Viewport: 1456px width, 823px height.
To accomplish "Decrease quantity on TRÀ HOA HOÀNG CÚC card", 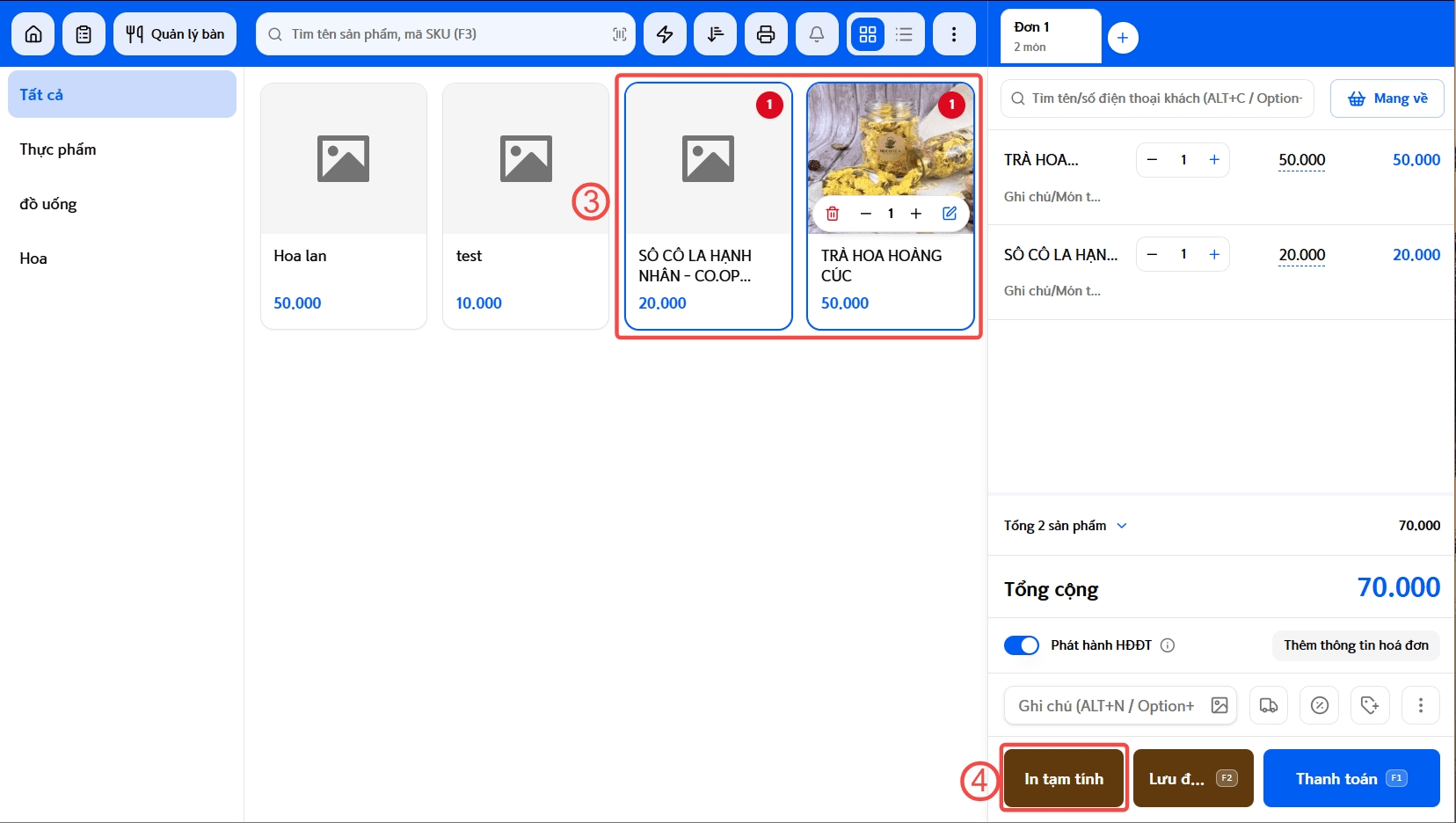I will [865, 214].
